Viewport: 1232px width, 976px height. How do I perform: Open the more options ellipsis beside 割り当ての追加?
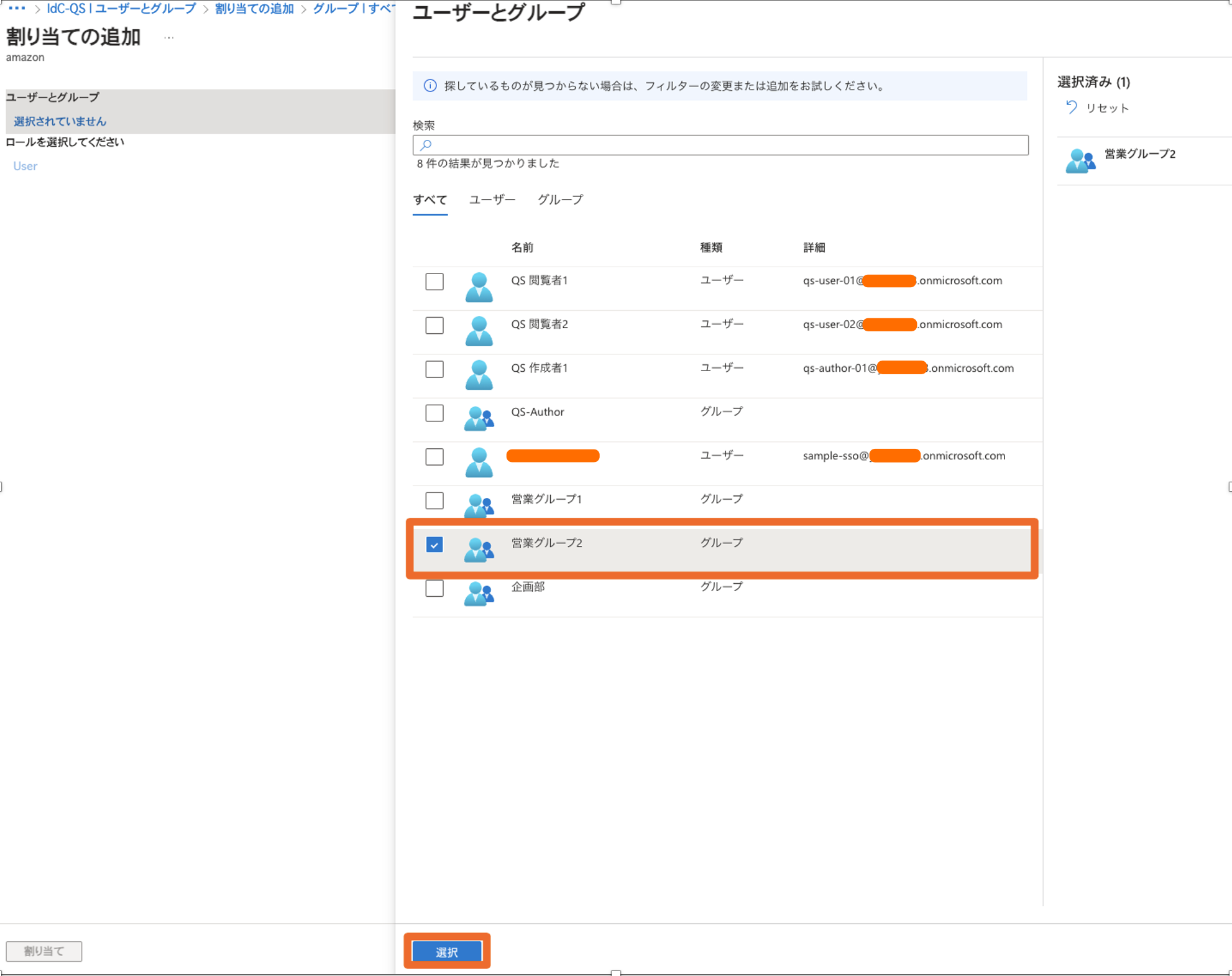(168, 37)
